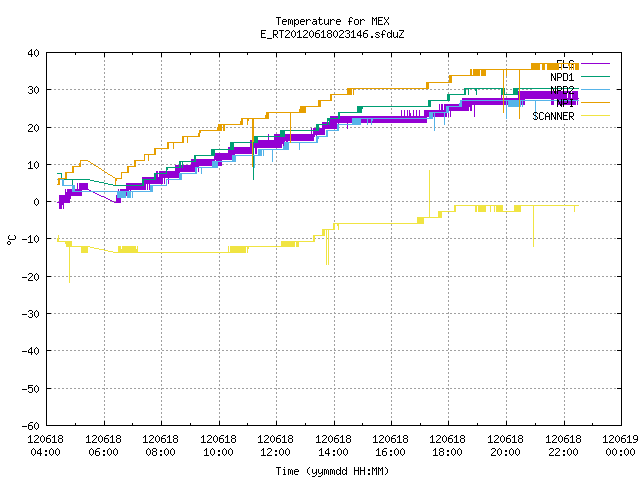Click the °C y-axis unit label
This screenshot has width=640, height=480.
[x=11, y=240]
